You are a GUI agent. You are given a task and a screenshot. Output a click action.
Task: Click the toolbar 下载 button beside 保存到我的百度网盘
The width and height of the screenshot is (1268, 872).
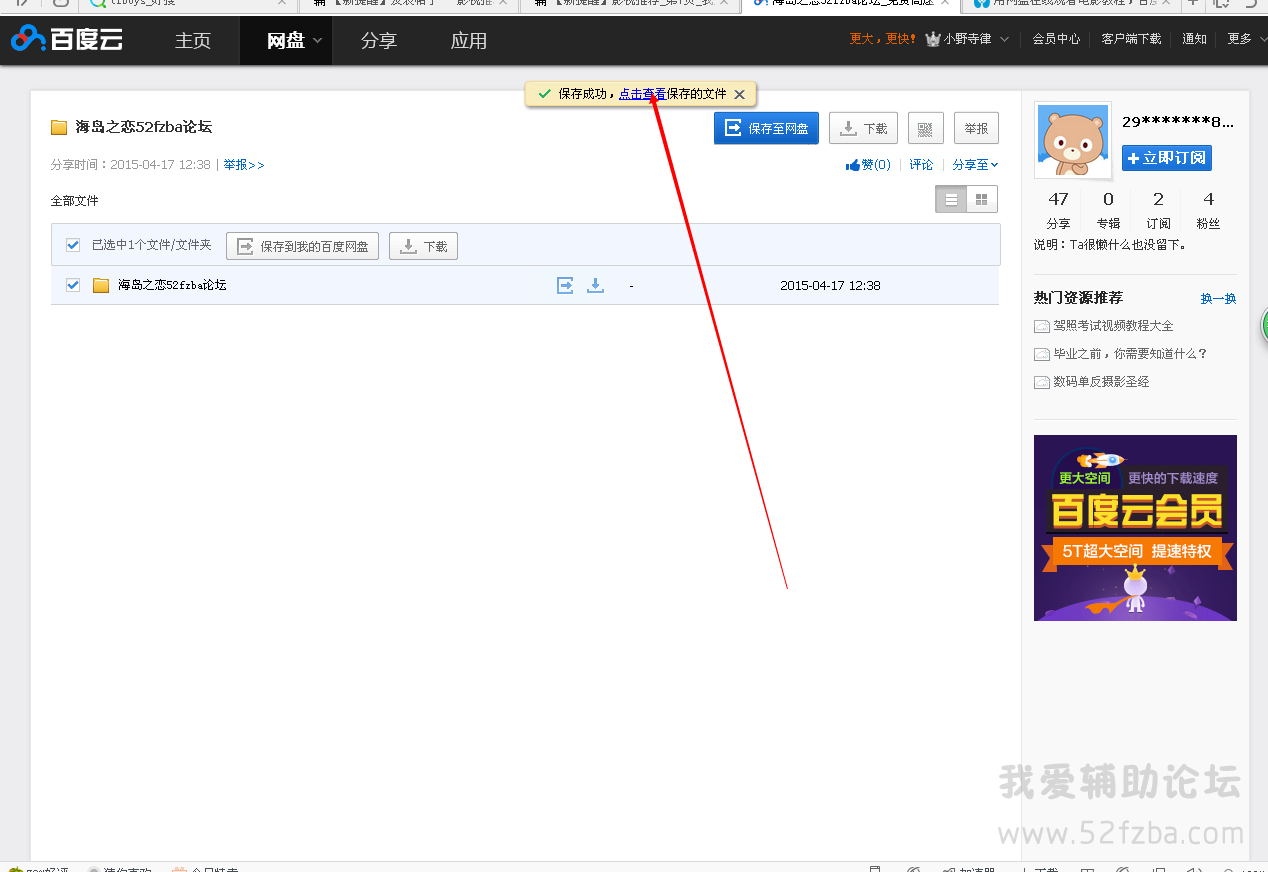click(x=423, y=246)
